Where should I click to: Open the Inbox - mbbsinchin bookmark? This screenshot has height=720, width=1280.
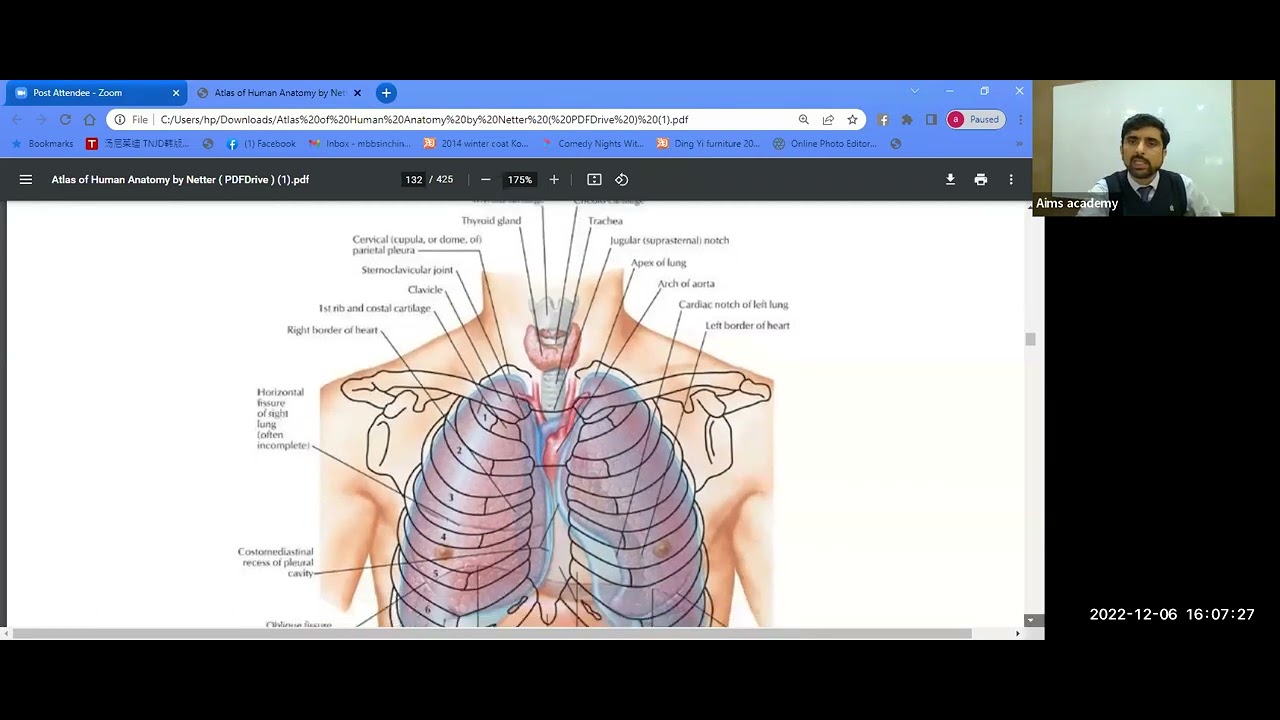coord(360,144)
